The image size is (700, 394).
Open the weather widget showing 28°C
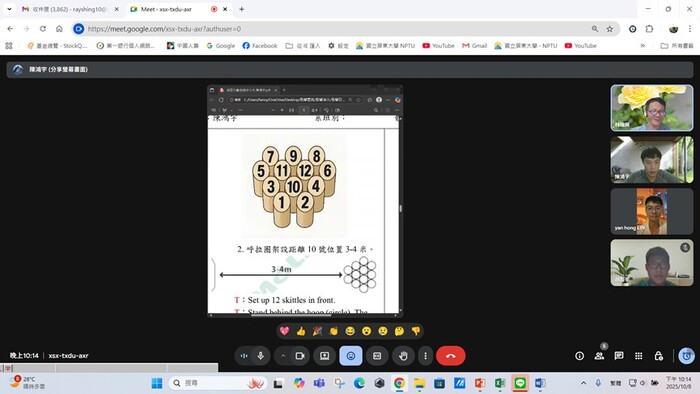(x=28, y=383)
